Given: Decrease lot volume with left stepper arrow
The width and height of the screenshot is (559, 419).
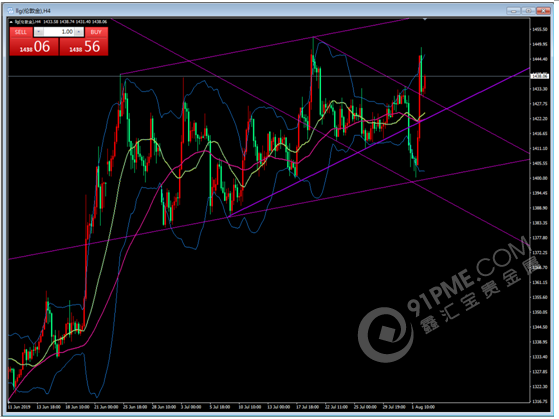Looking at the screenshot, I should [39, 32].
